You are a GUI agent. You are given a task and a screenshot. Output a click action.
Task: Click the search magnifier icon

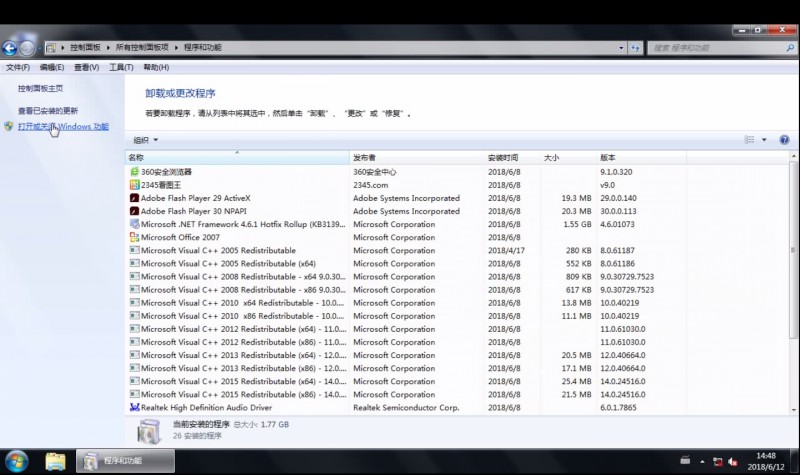click(x=790, y=47)
